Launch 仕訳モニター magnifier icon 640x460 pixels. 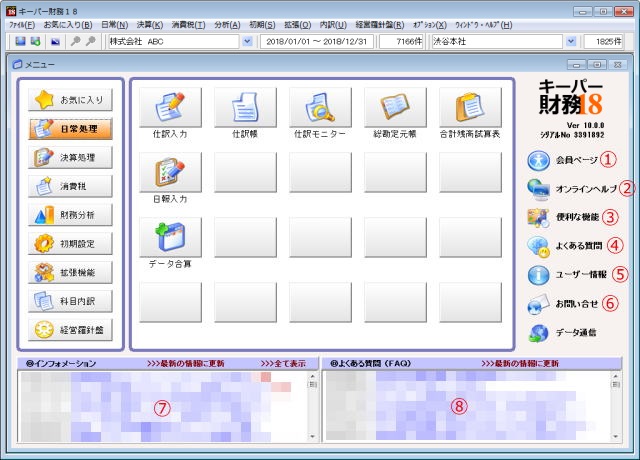(x=320, y=107)
